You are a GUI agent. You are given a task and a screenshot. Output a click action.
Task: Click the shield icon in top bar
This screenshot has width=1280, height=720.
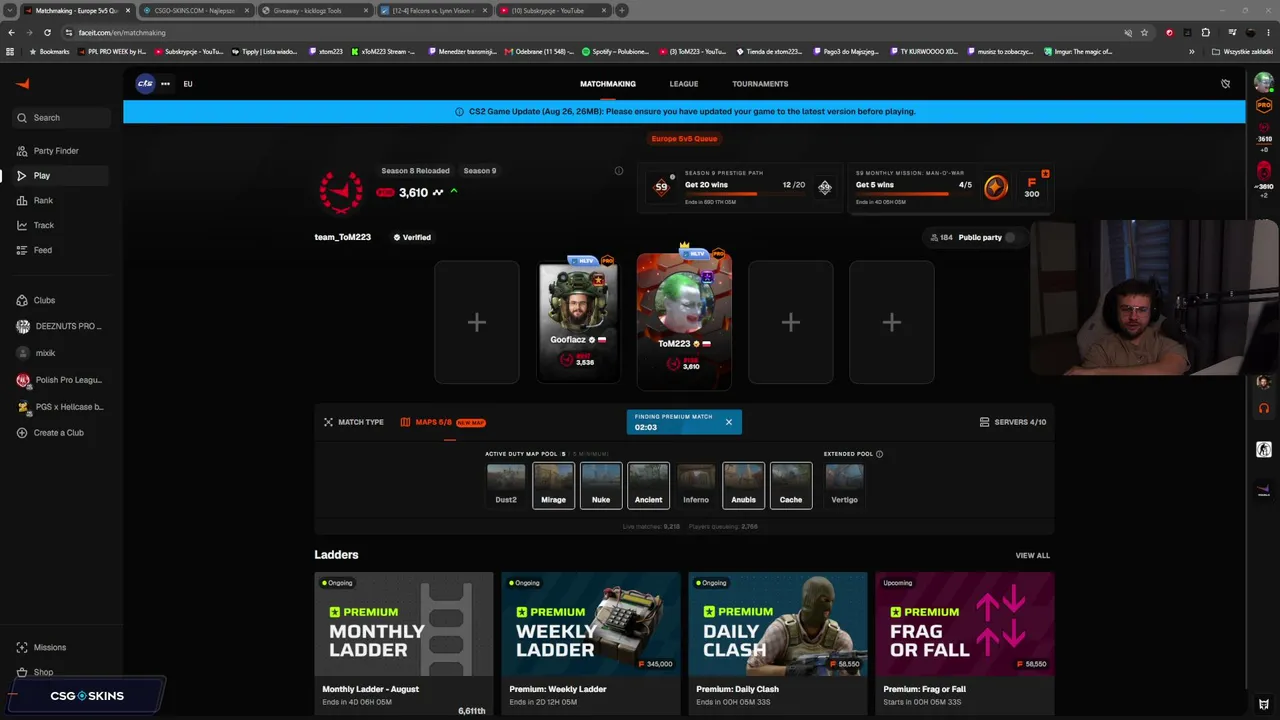1225,84
